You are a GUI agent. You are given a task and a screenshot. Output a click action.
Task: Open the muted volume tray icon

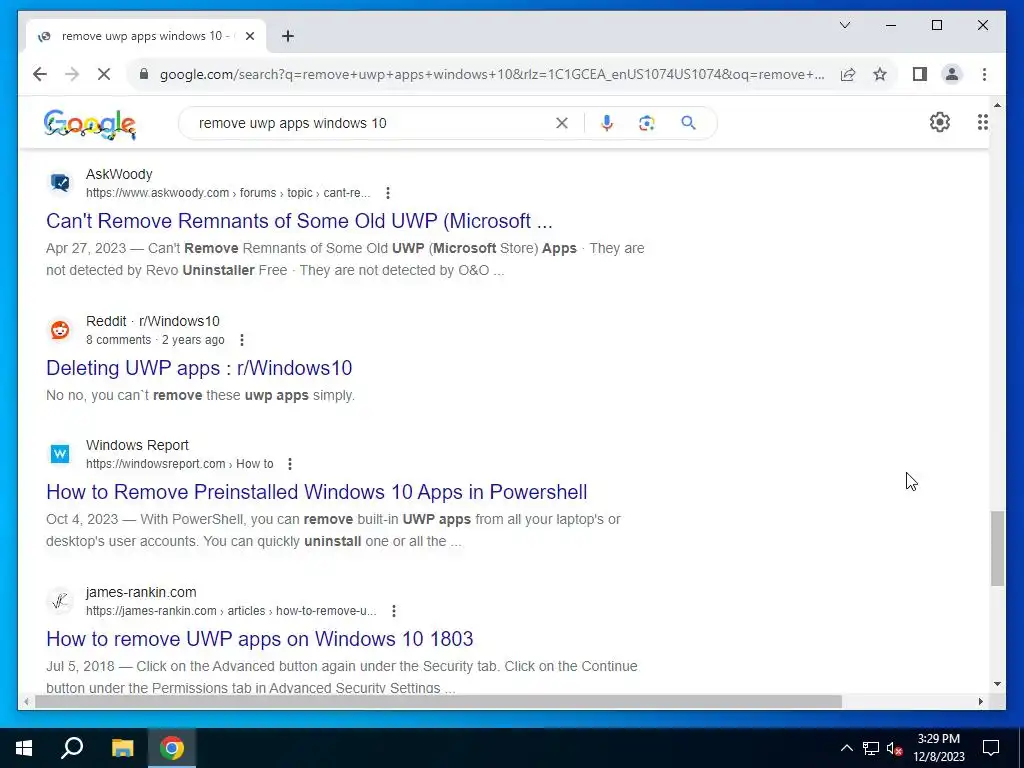(x=894, y=748)
